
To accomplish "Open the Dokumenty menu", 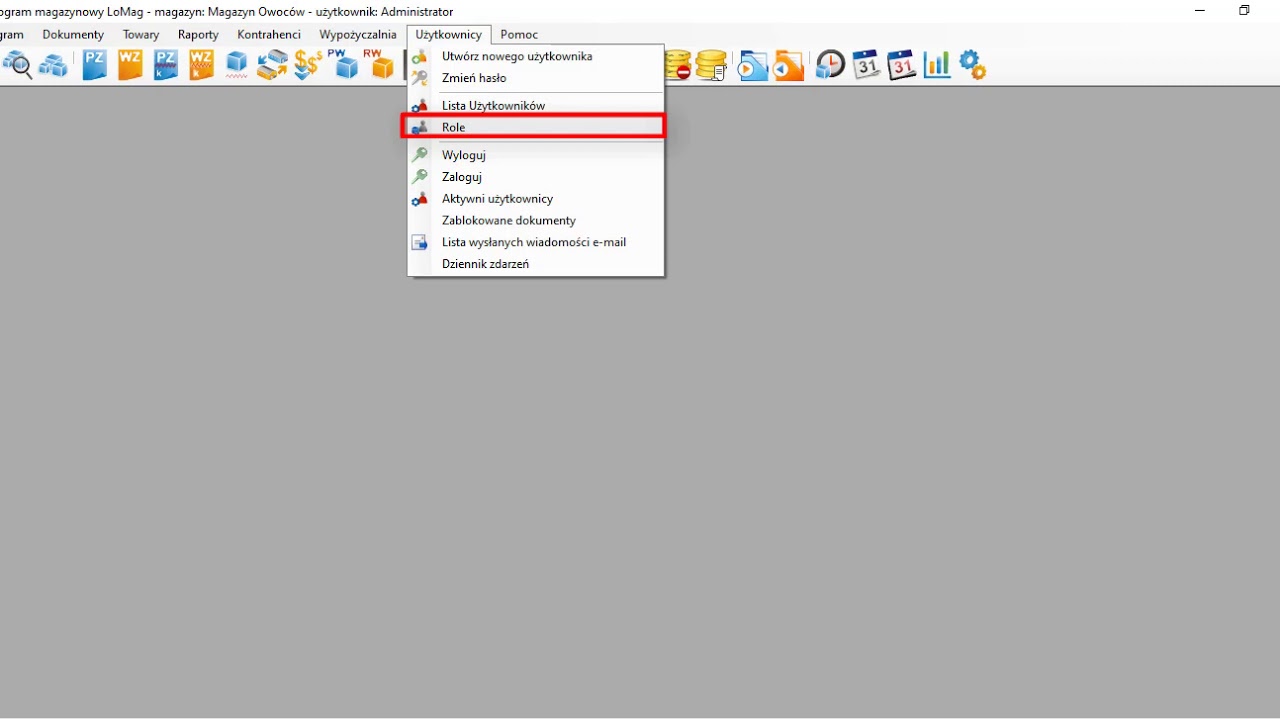I will (x=73, y=34).
